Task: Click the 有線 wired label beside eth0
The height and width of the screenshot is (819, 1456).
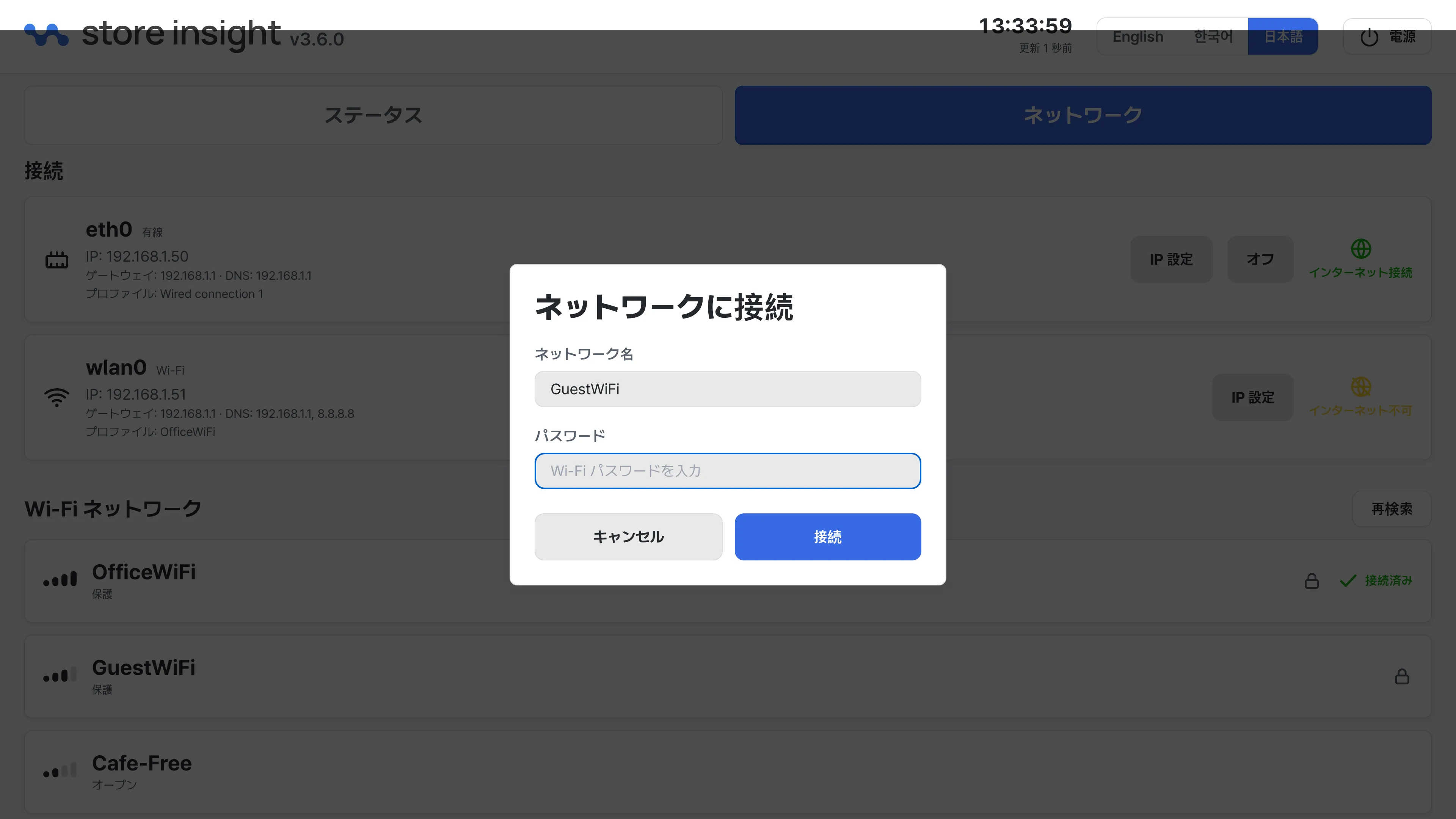Action: click(152, 232)
